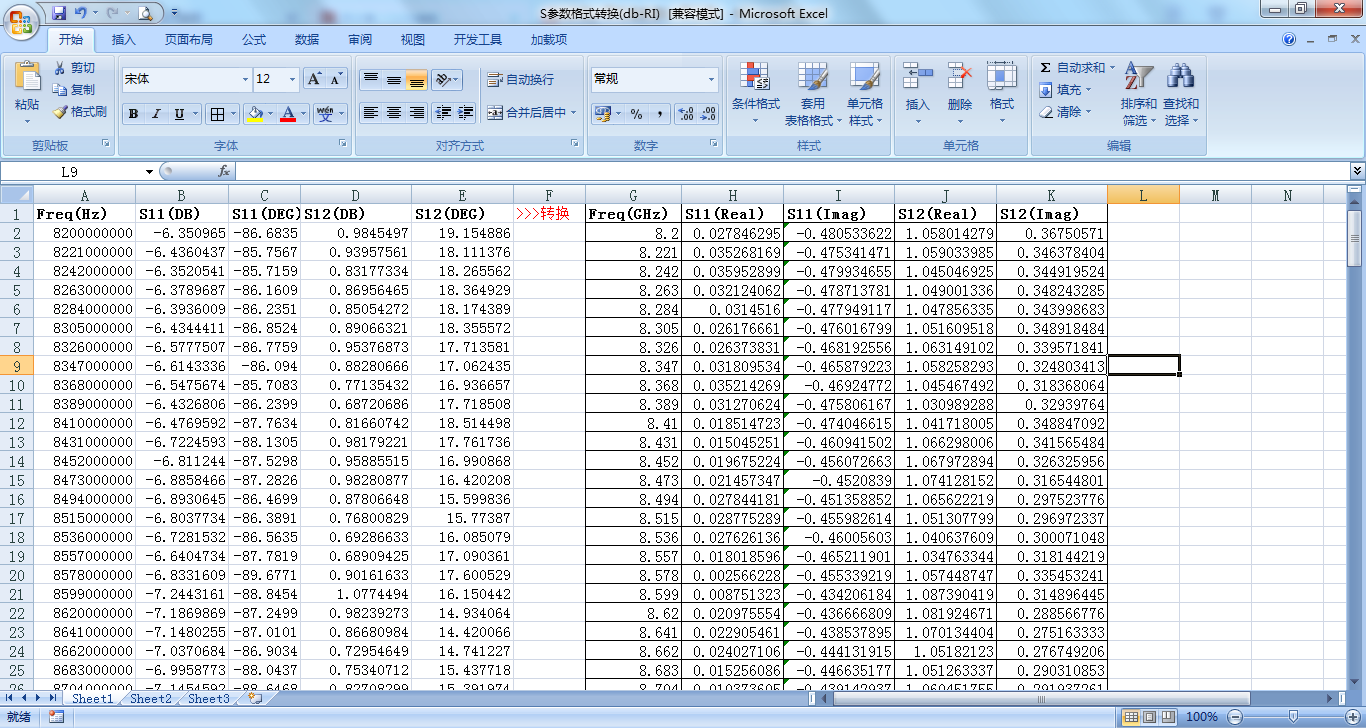Undo the last action in the quick access toolbar
1366x728 pixels.
coord(81,13)
